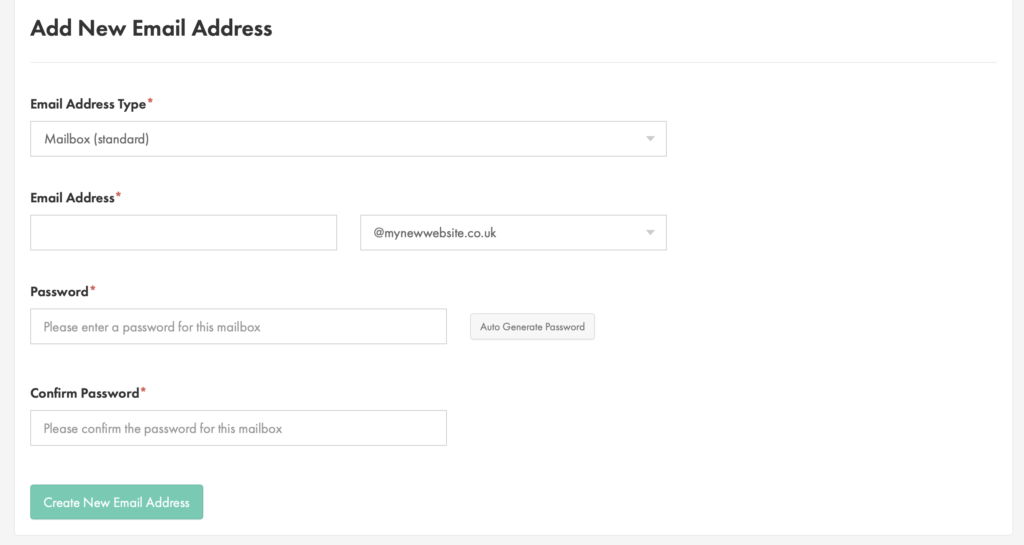Focus the mailbox password field
The height and width of the screenshot is (545, 1024).
tap(238, 326)
